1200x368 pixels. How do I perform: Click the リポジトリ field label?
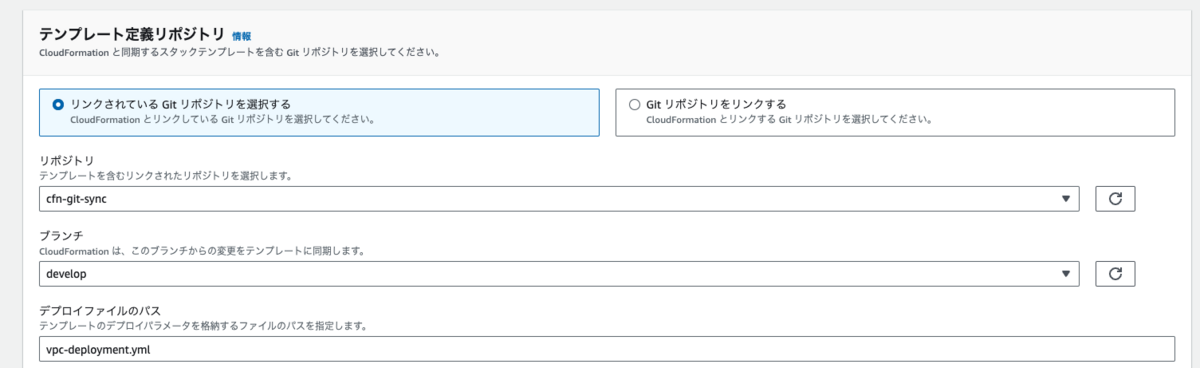click(x=67, y=160)
